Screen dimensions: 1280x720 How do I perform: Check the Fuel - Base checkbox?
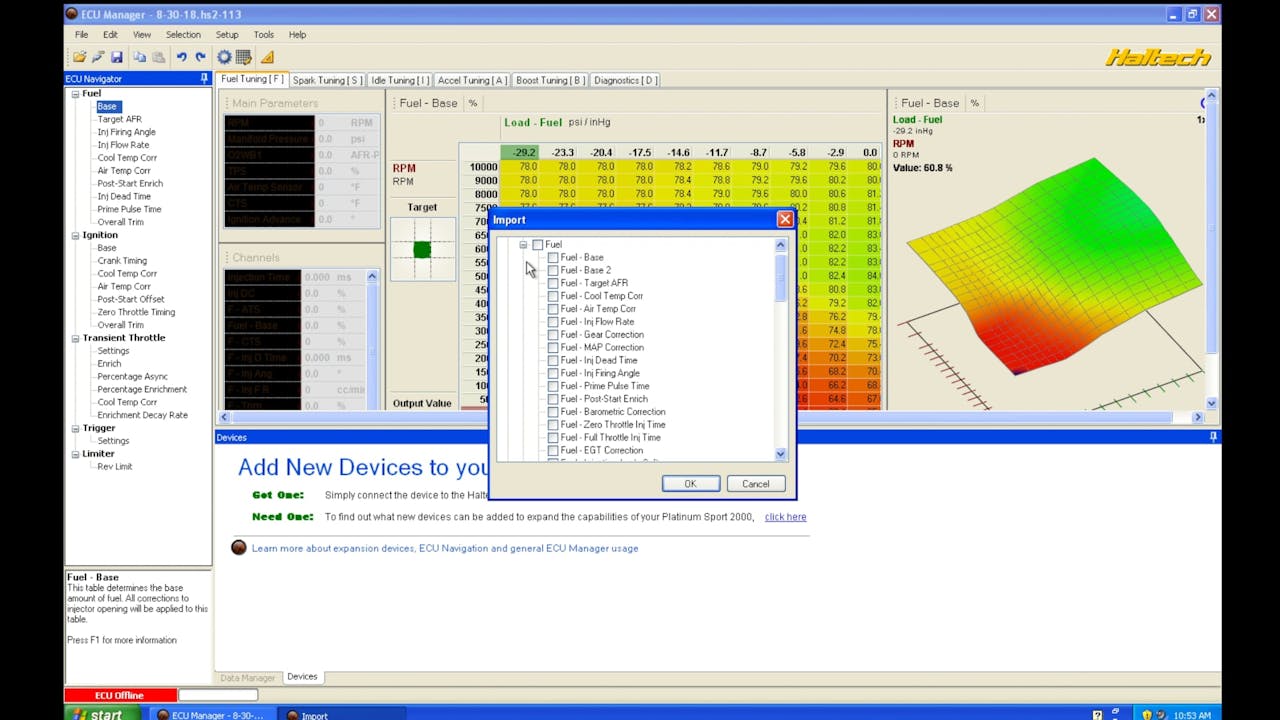(553, 258)
